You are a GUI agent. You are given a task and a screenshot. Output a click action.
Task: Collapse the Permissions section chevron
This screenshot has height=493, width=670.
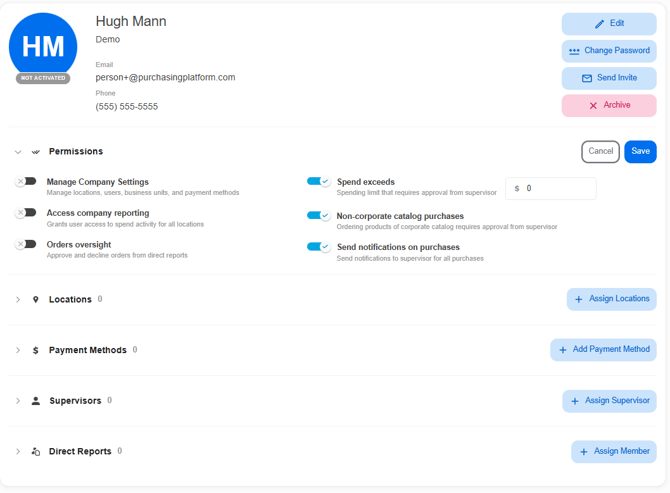18,152
